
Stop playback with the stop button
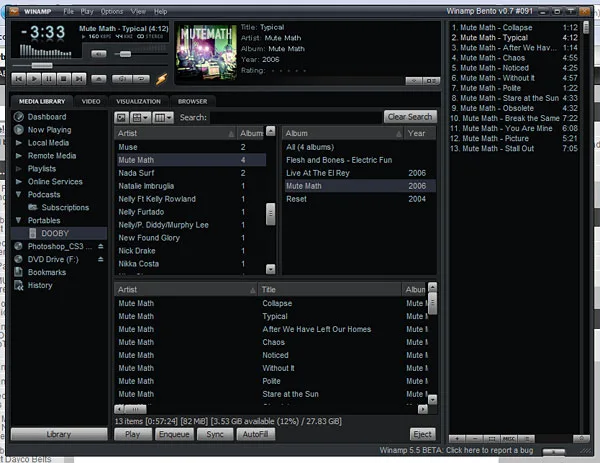64,79
